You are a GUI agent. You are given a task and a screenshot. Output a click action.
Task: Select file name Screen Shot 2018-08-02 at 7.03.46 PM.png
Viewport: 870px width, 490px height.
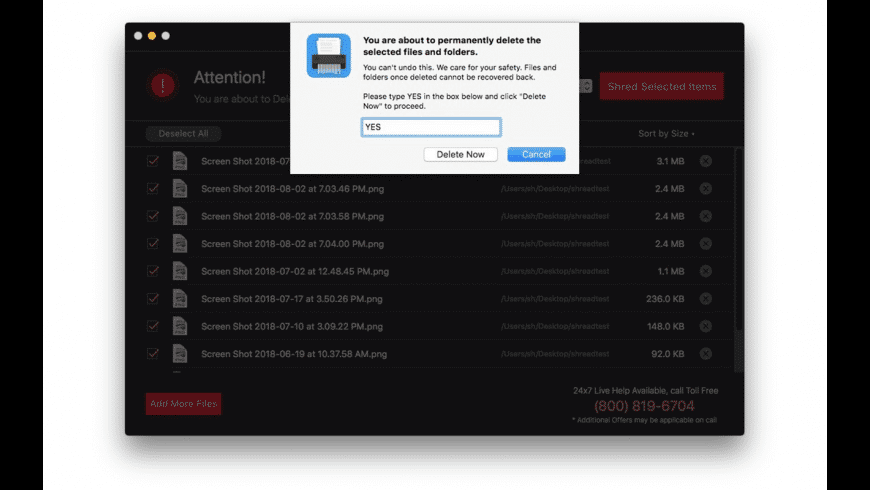(x=292, y=189)
